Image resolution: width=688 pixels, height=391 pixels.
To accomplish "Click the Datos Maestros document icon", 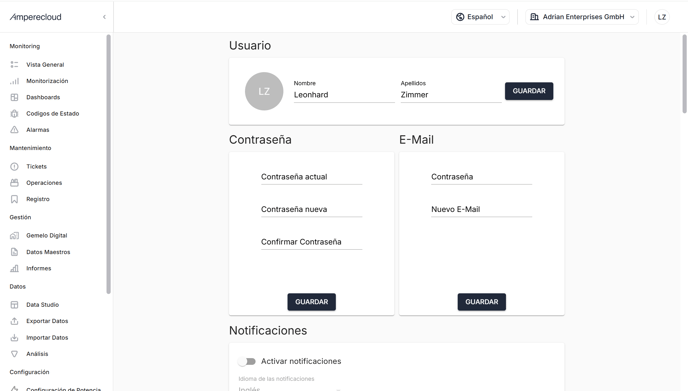I will point(14,252).
